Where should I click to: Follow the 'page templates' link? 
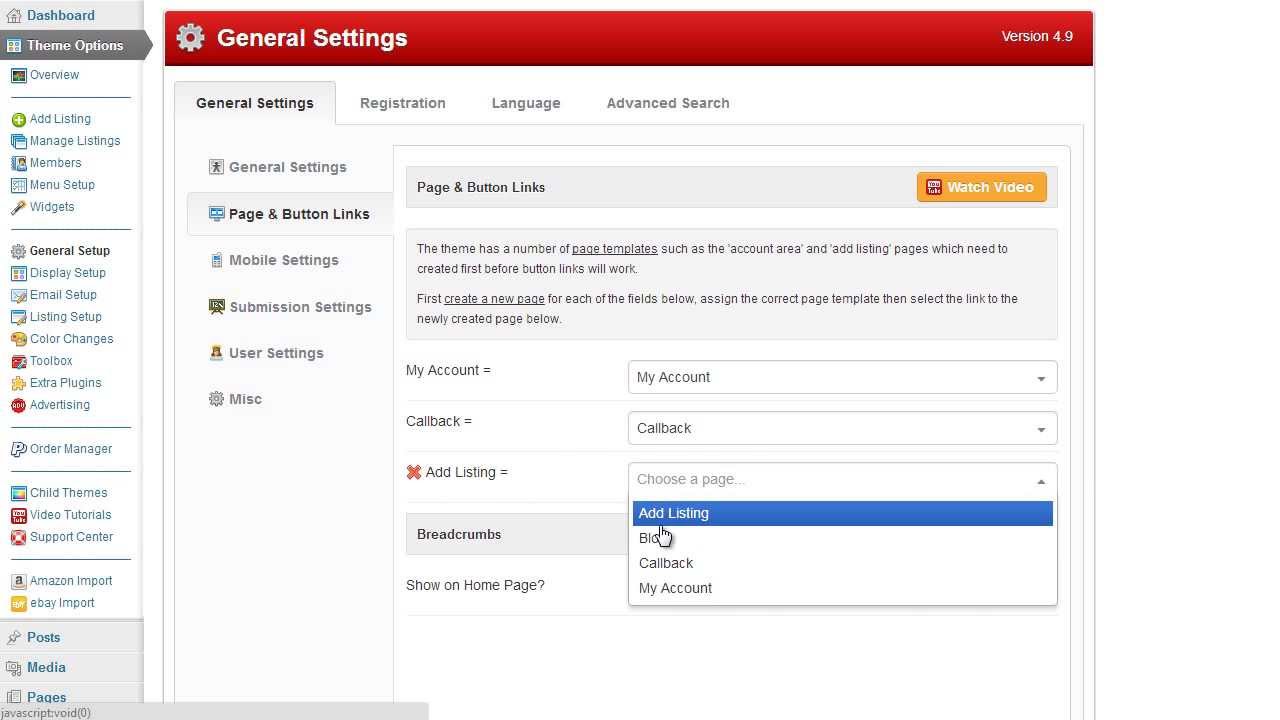click(615, 249)
